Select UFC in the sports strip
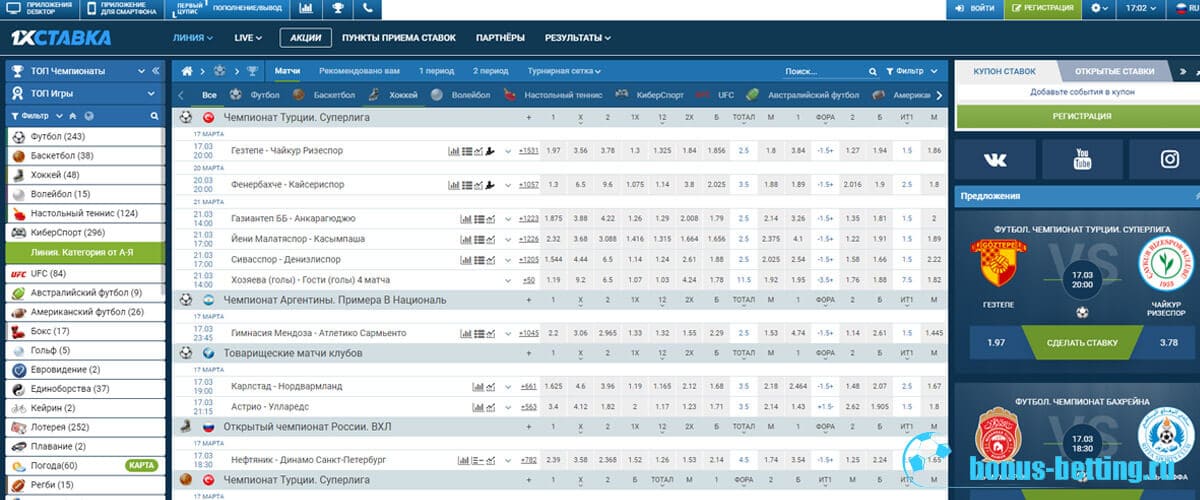 point(715,95)
